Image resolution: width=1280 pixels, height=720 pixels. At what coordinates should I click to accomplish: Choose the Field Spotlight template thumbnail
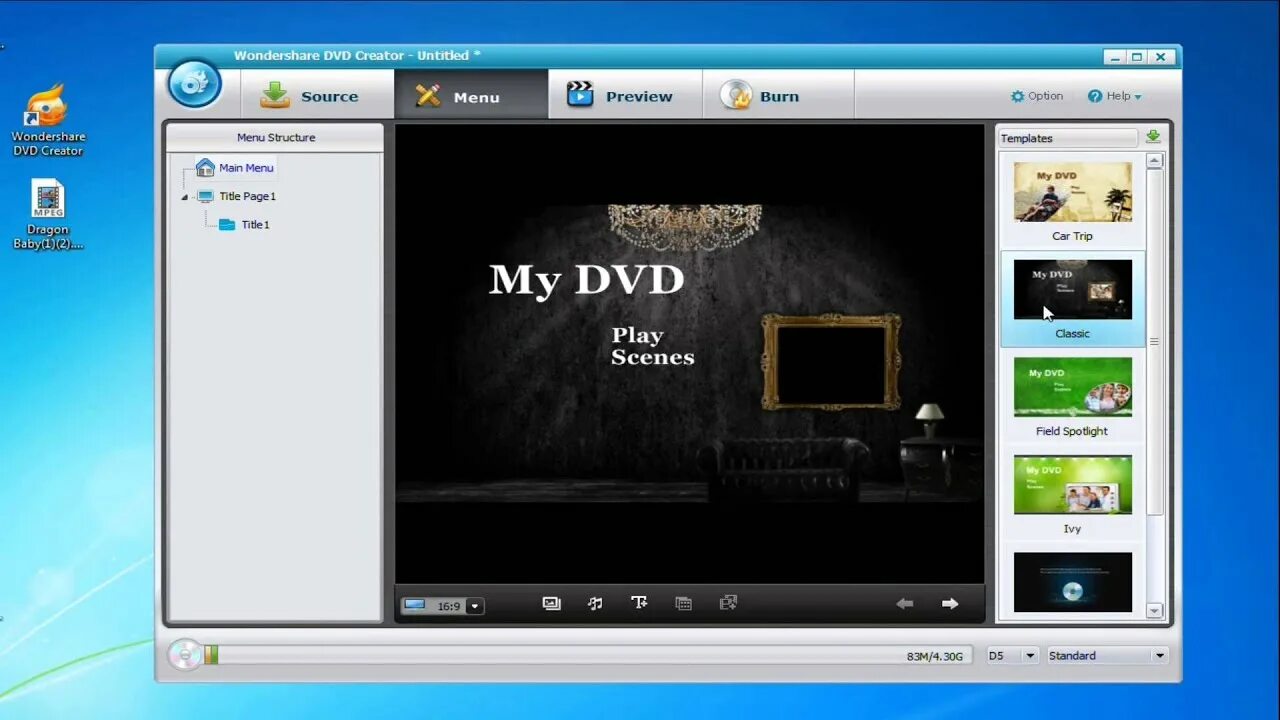click(x=1073, y=387)
